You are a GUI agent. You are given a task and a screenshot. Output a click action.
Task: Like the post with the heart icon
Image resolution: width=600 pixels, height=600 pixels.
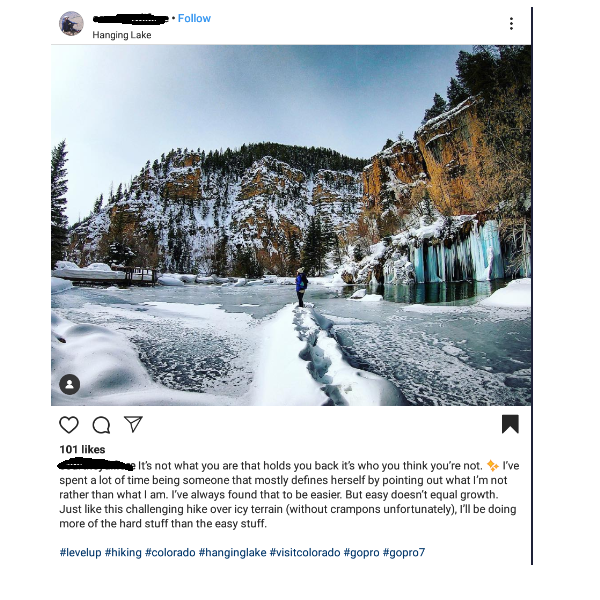69,425
